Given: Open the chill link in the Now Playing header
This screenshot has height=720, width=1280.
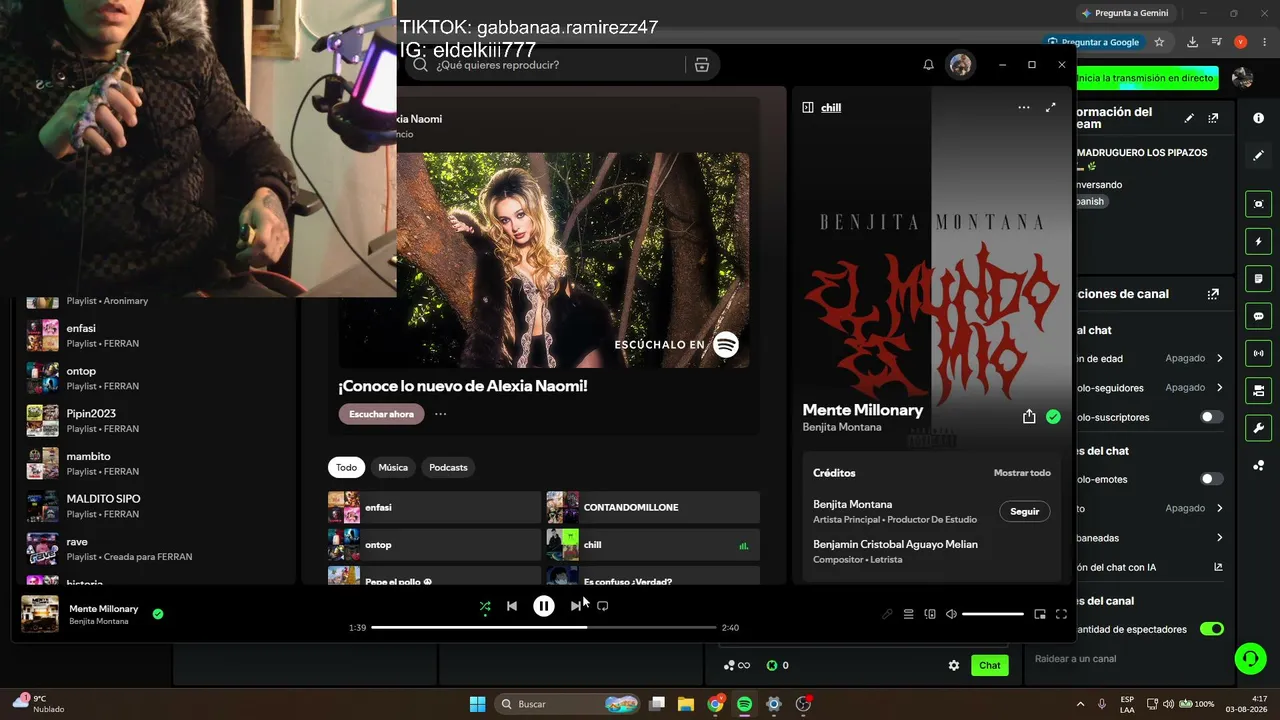Looking at the screenshot, I should pyautogui.click(x=831, y=107).
